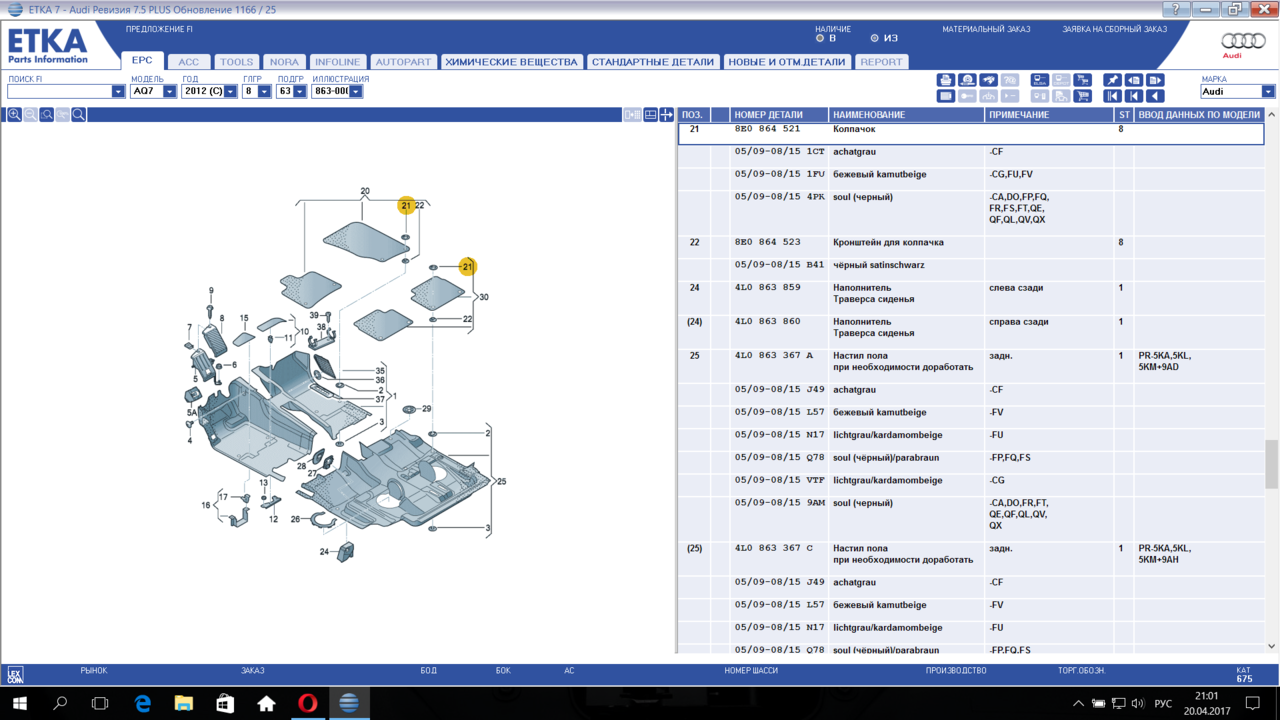Select the zoom-to-region tool
1280x720 pixels.
47,115
